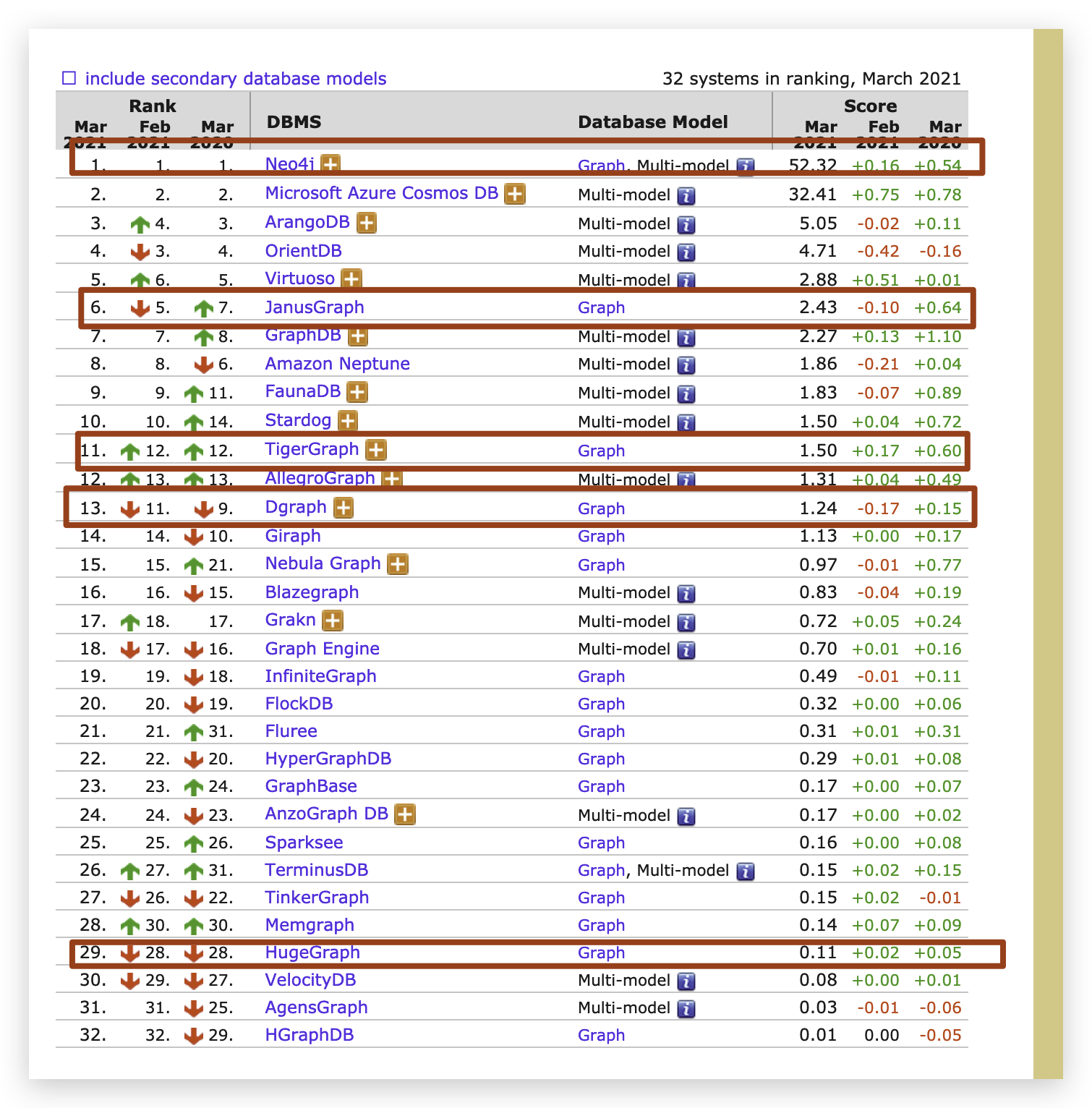Click the Graph model link for TigerGraph

coord(601,451)
